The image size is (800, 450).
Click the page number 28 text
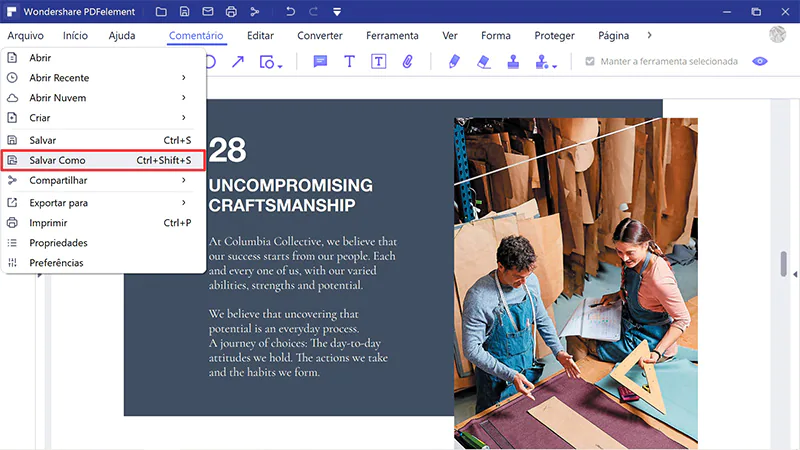(x=227, y=150)
